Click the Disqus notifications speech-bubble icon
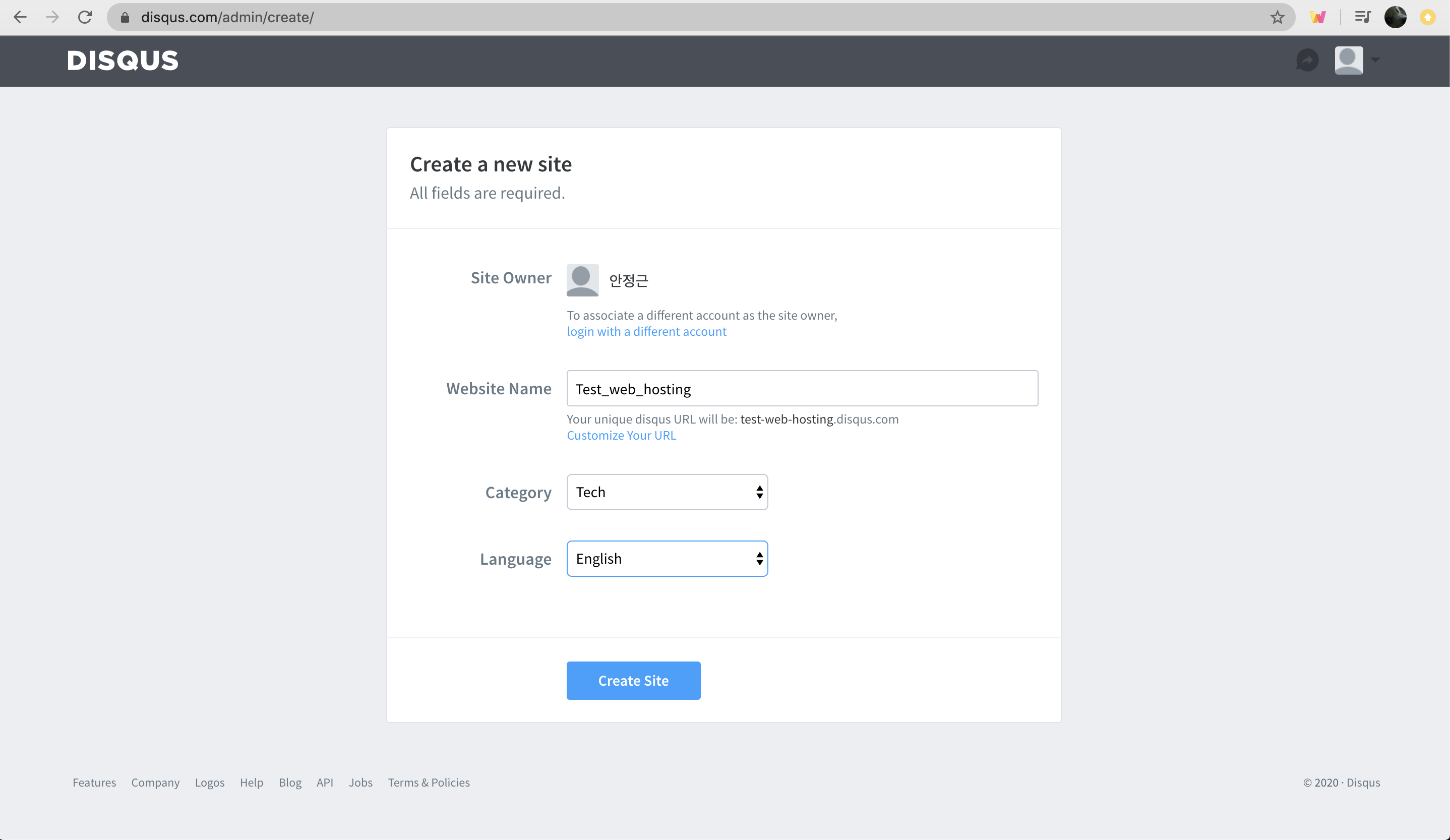The height and width of the screenshot is (840, 1450). 1307,61
